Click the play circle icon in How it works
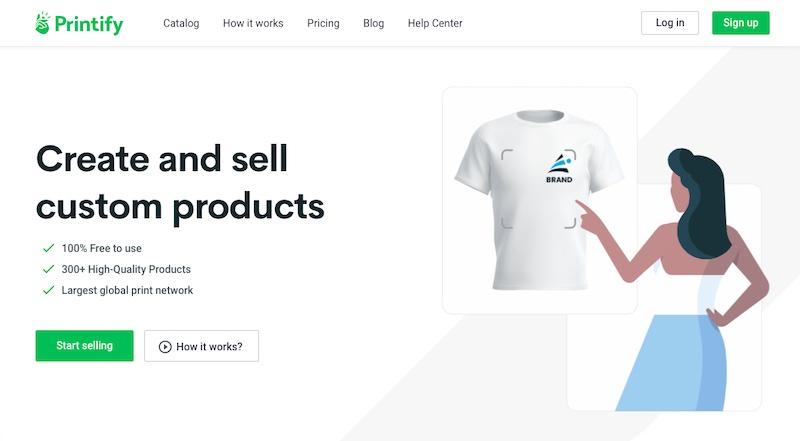 point(165,347)
